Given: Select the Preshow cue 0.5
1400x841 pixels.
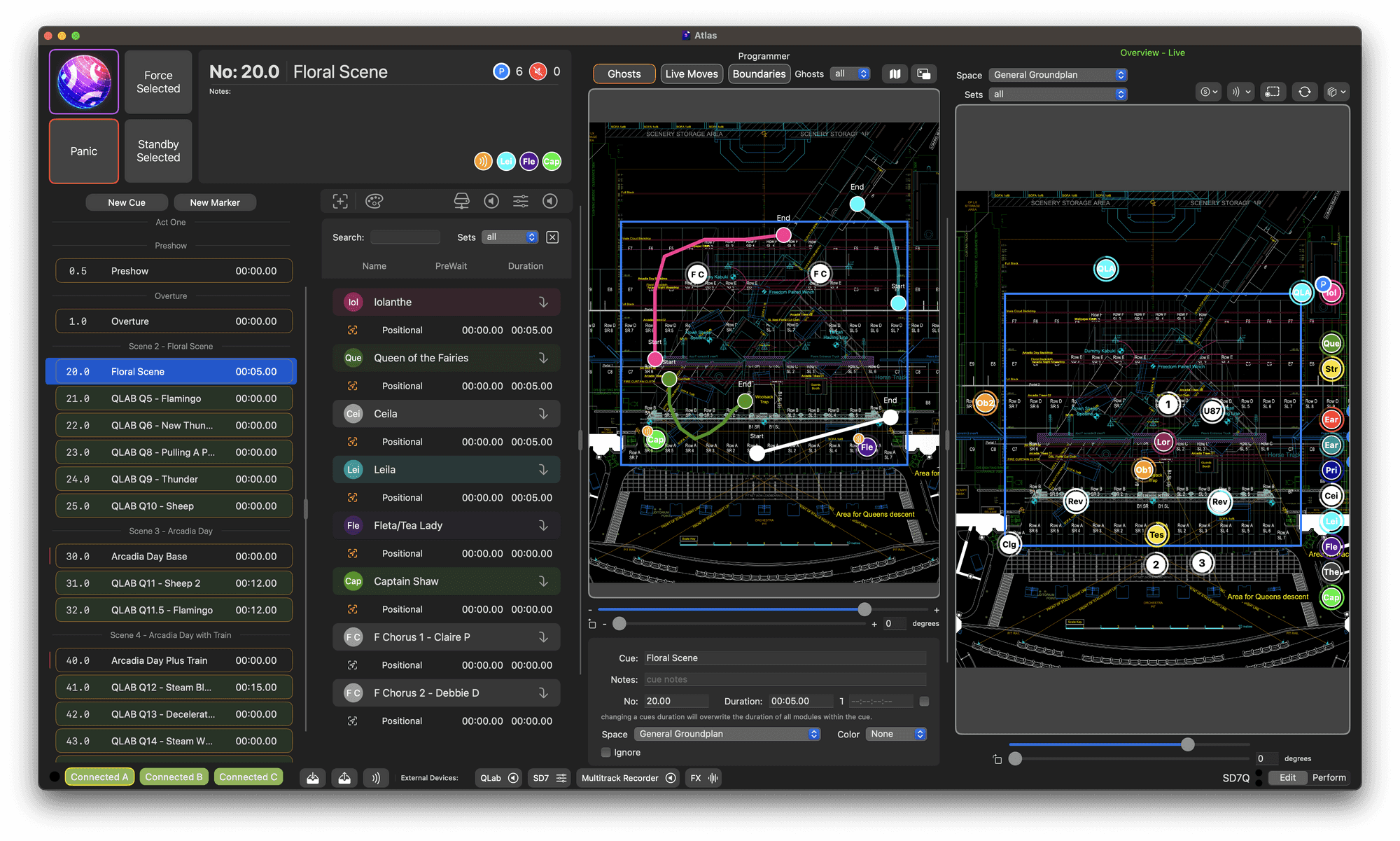Looking at the screenshot, I should point(174,271).
